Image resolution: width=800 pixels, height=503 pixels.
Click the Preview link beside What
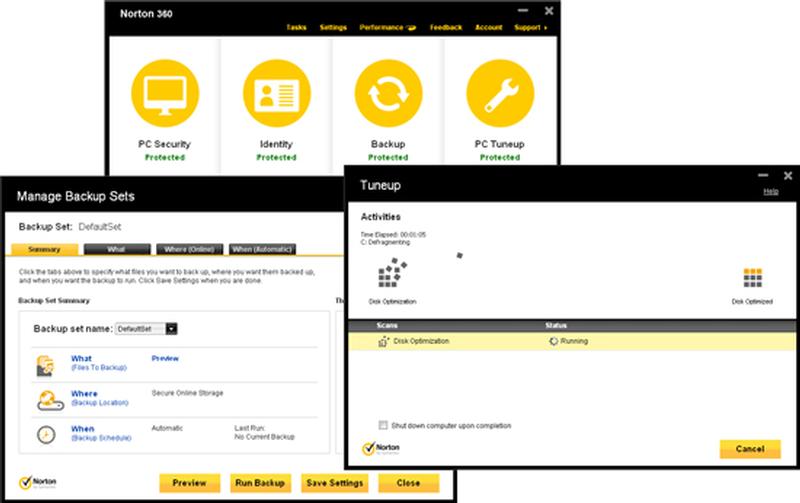[x=165, y=359]
